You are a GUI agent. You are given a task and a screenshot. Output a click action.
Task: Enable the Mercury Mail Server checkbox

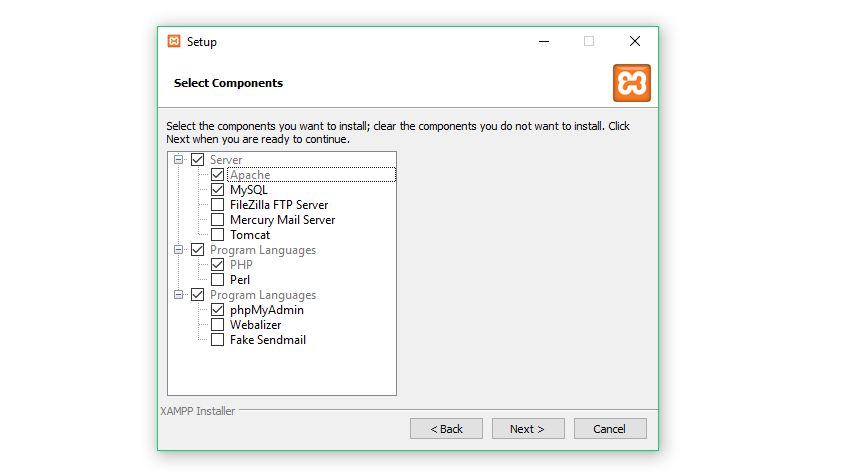217,220
